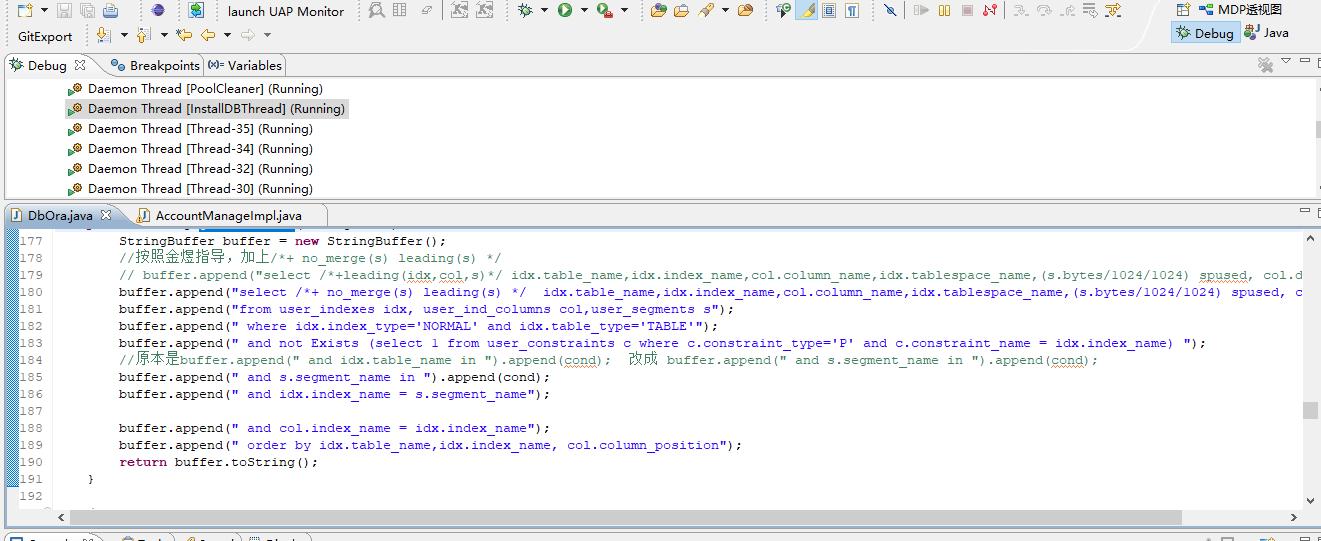Click the Save icon in toolbar
This screenshot has width=1321, height=541.
coord(64,11)
